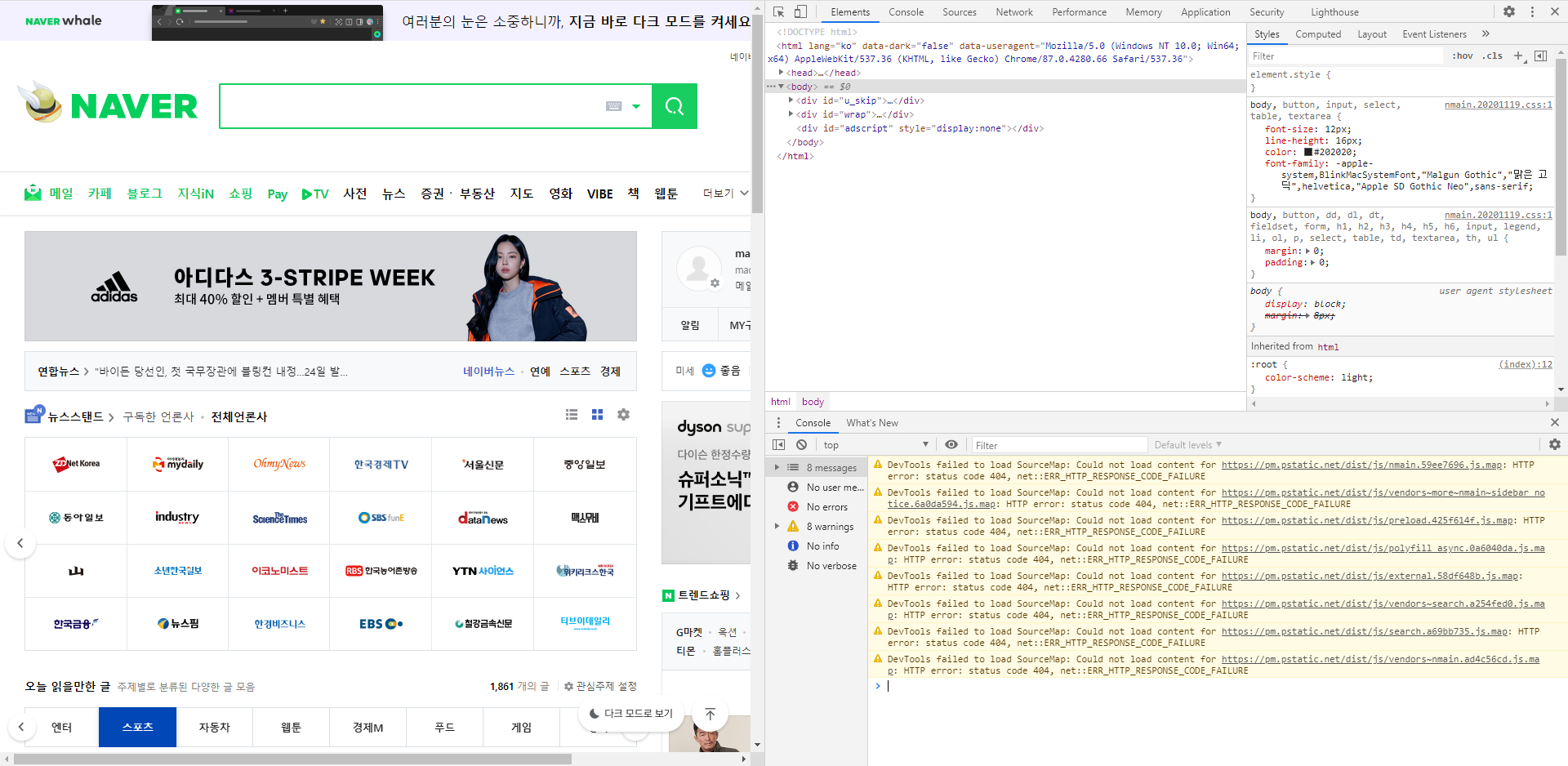This screenshot has height=766, width=1568.
Task: Open the on-screen keyboard icon in search box
Action: (x=614, y=106)
